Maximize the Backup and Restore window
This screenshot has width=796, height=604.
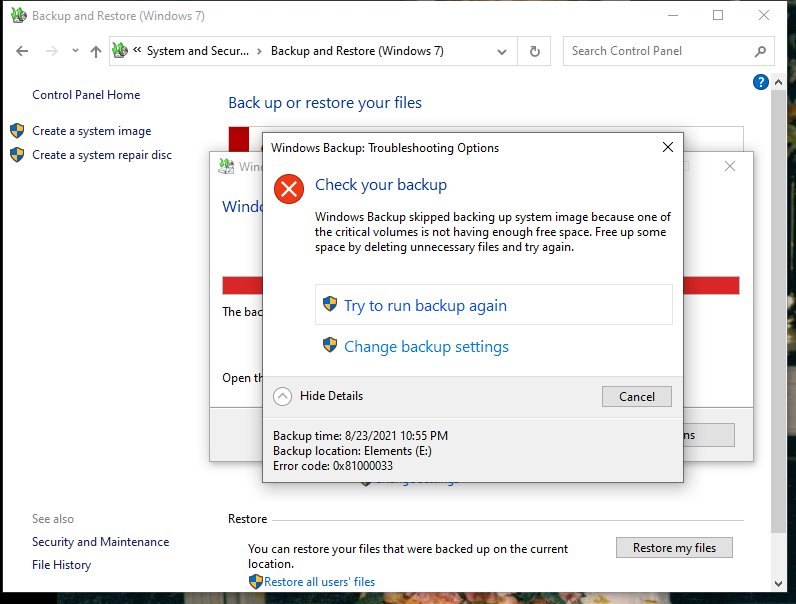click(x=718, y=15)
